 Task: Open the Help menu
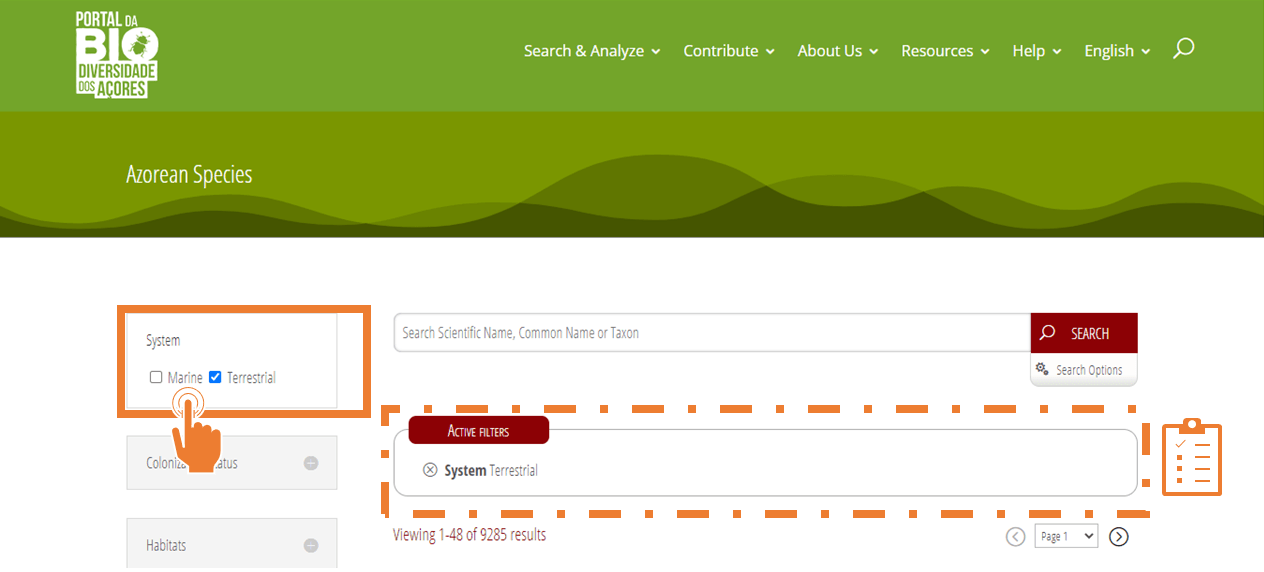tap(1036, 51)
